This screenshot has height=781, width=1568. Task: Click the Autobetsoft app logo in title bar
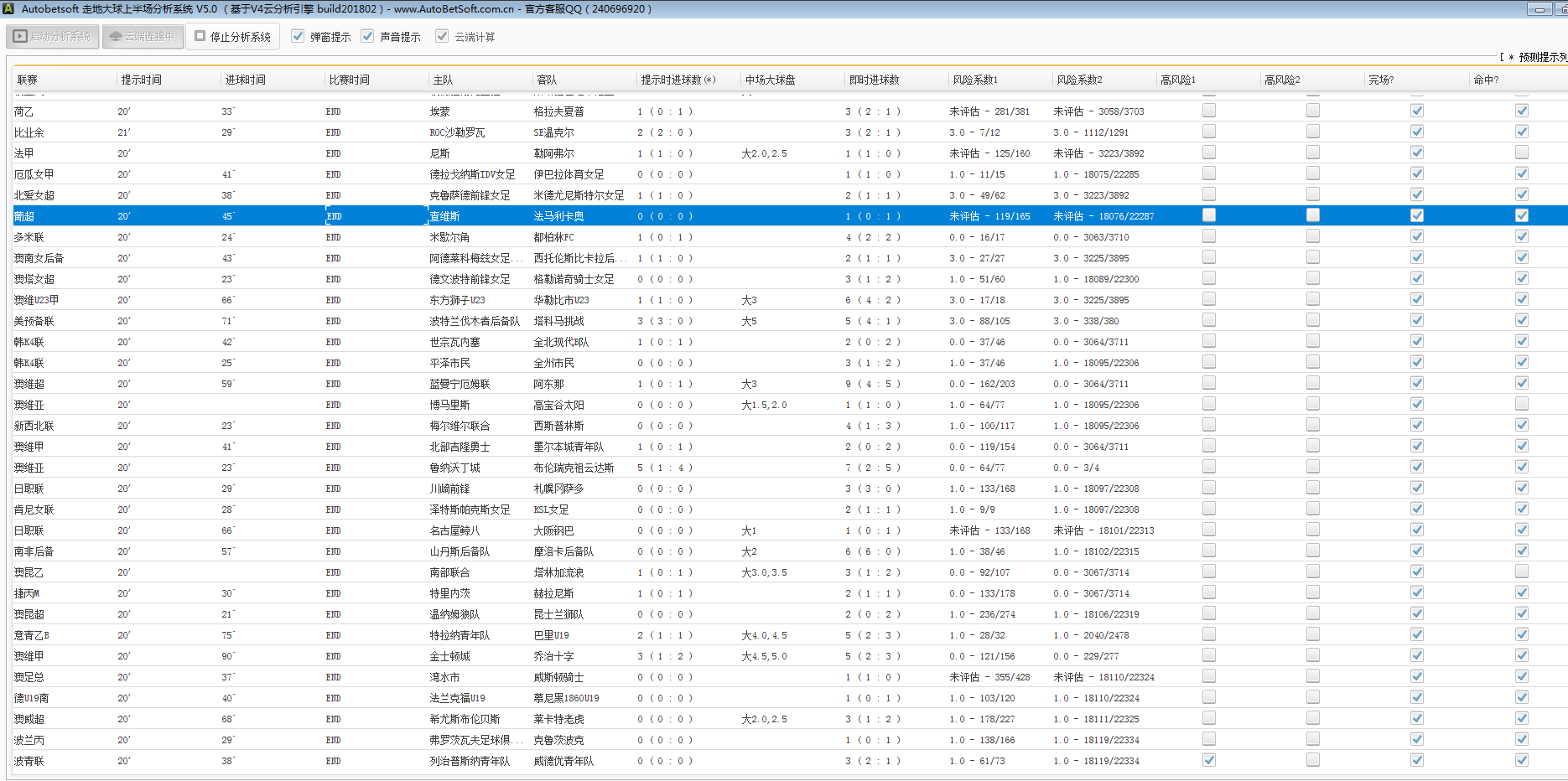tap(8, 9)
